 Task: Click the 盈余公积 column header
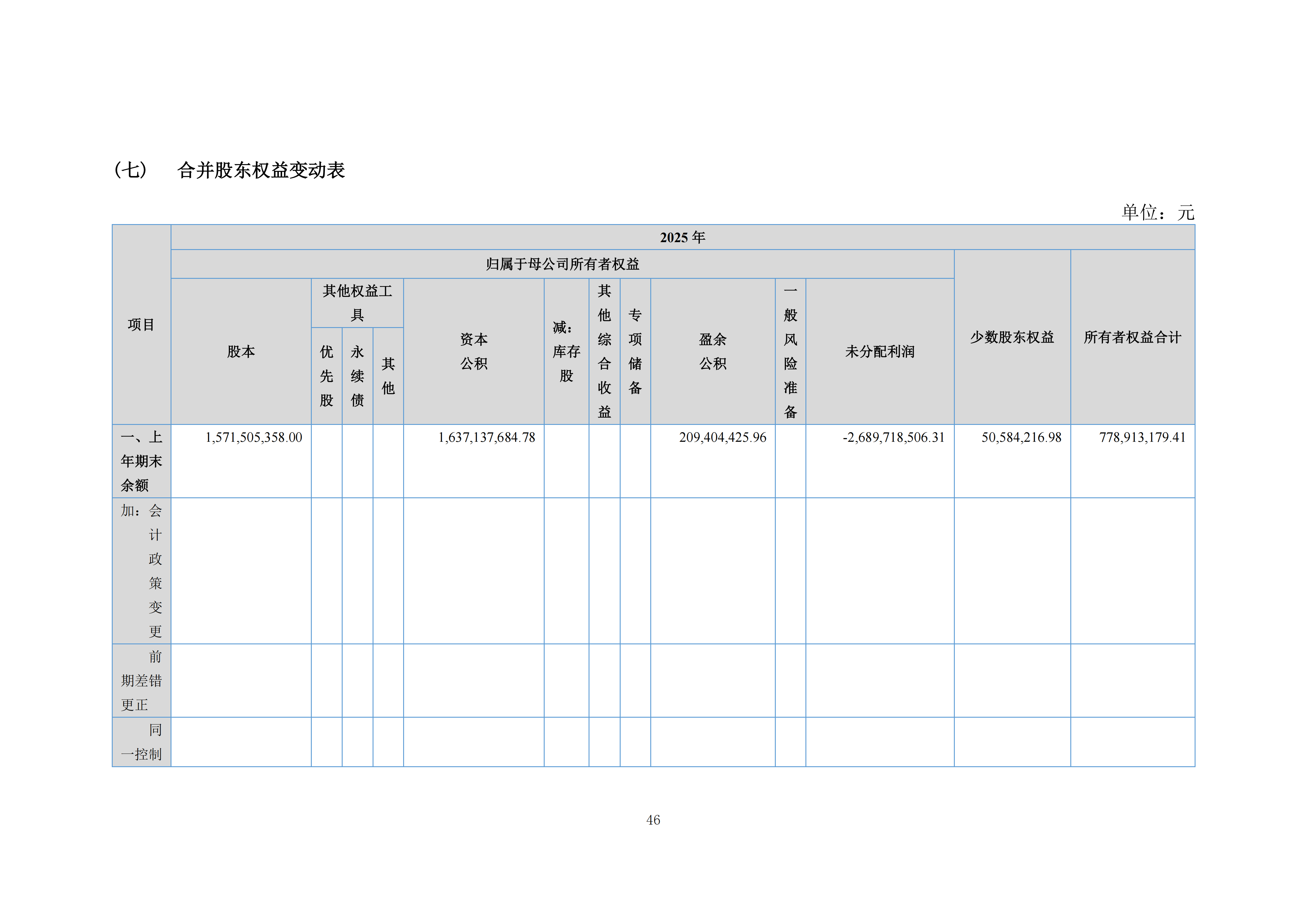(x=713, y=352)
